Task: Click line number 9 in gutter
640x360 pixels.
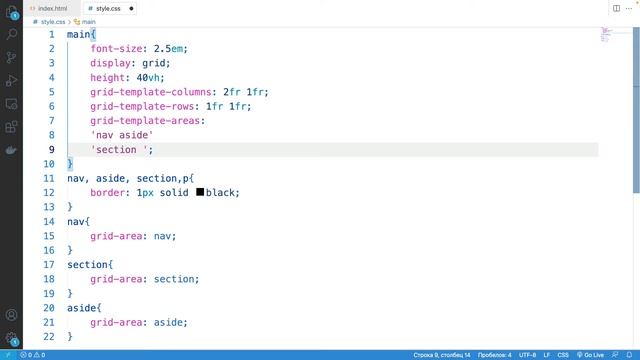Action: [51, 149]
